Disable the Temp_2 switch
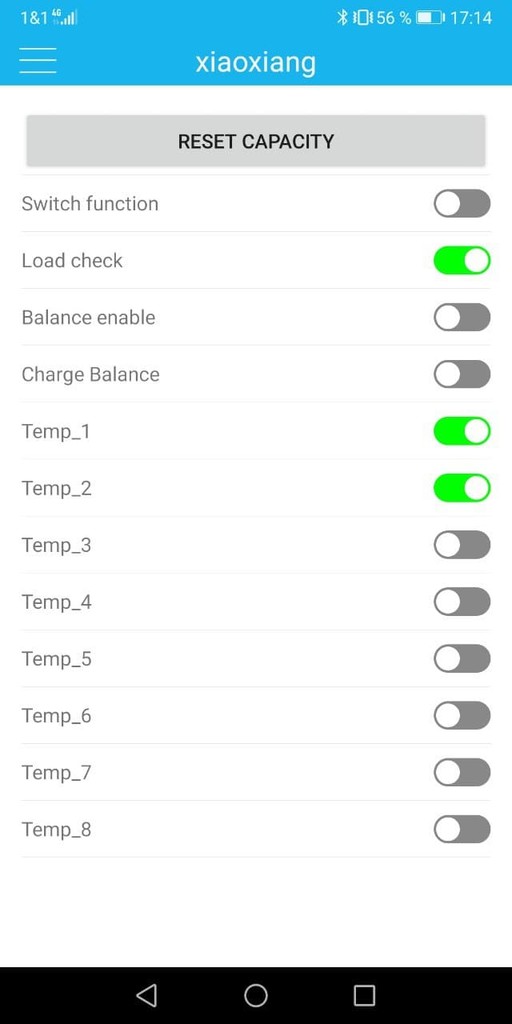 (462, 488)
